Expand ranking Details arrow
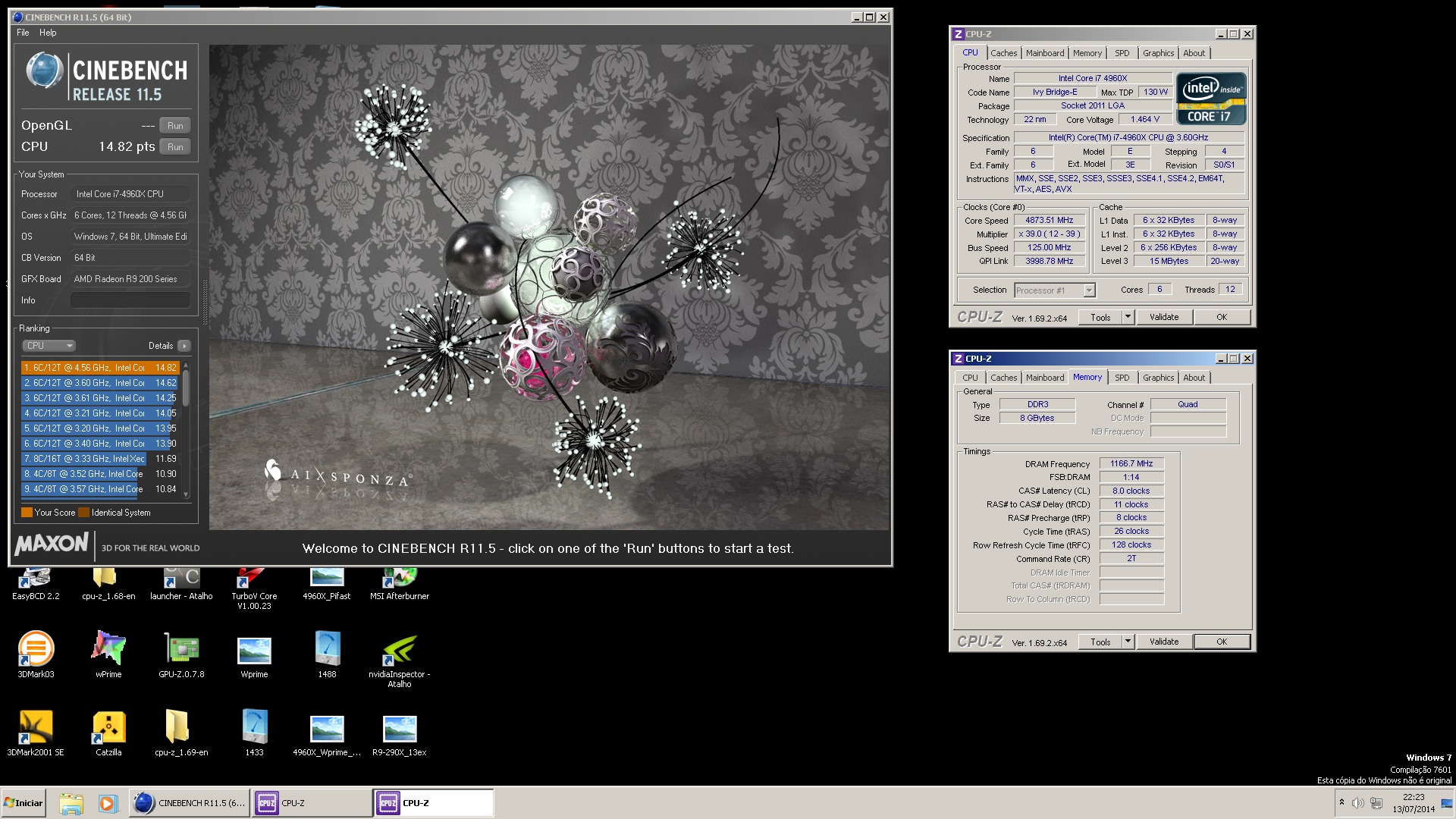 point(184,346)
